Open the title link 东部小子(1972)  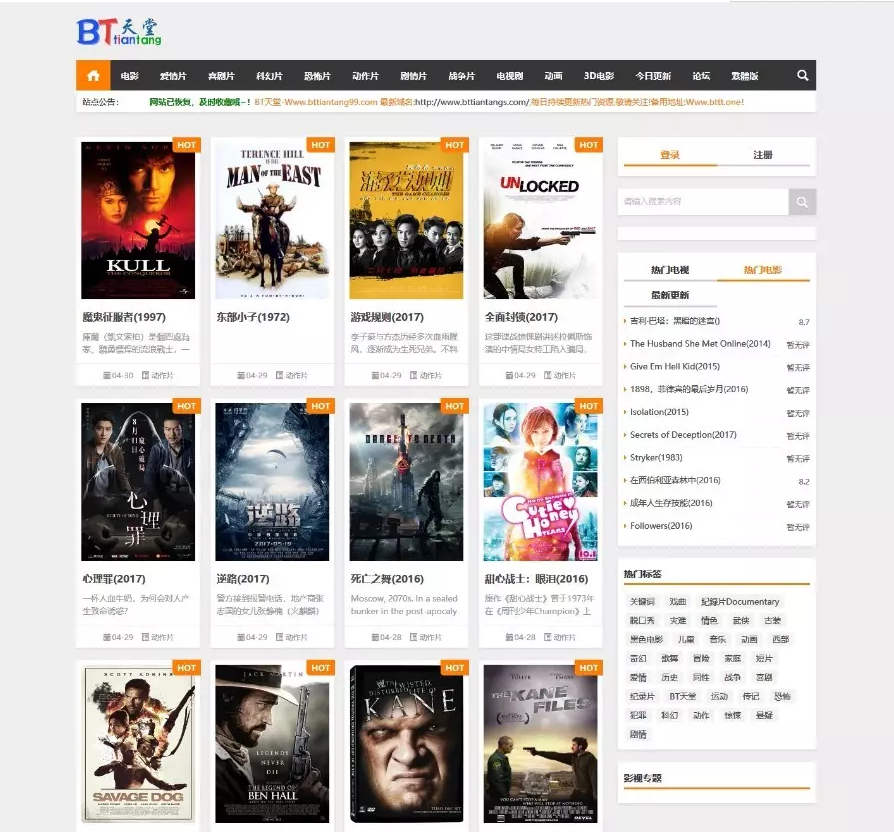tap(253, 317)
